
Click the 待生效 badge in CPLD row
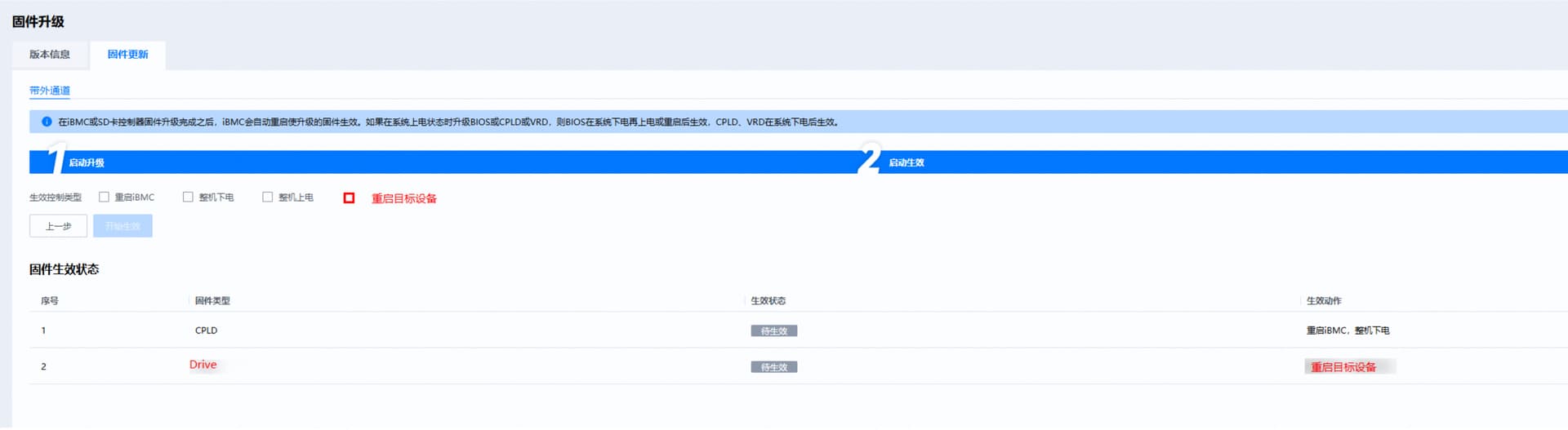[x=774, y=330]
